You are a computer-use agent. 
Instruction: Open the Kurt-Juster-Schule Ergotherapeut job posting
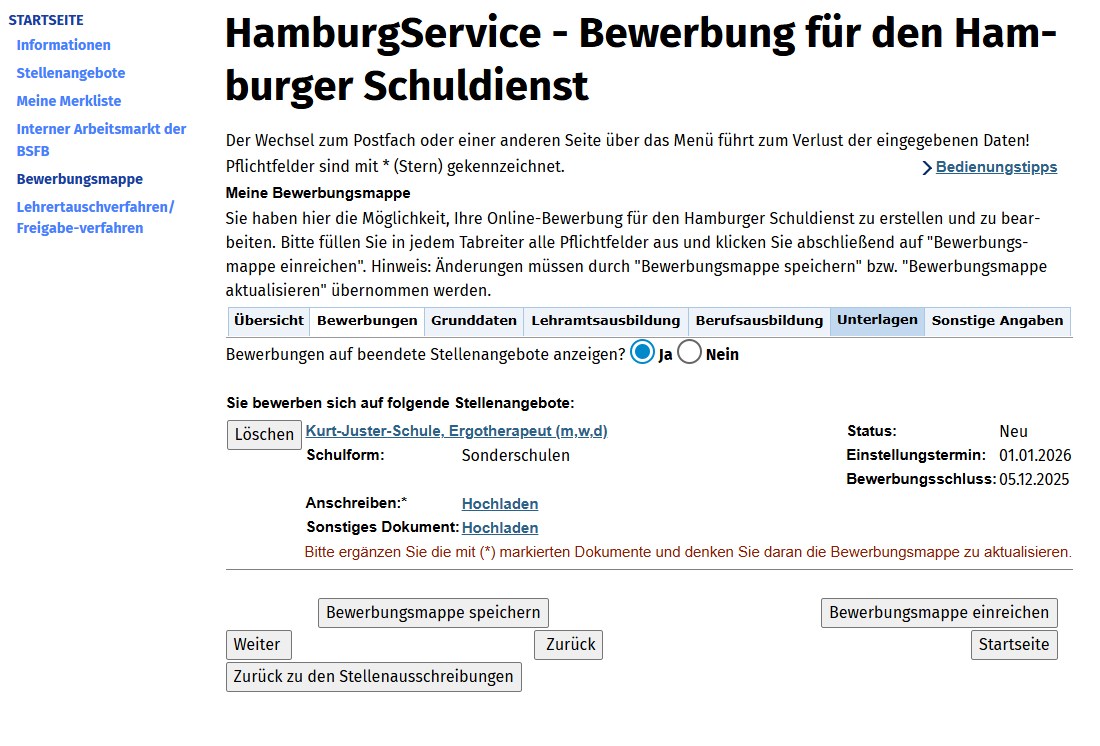tap(456, 431)
